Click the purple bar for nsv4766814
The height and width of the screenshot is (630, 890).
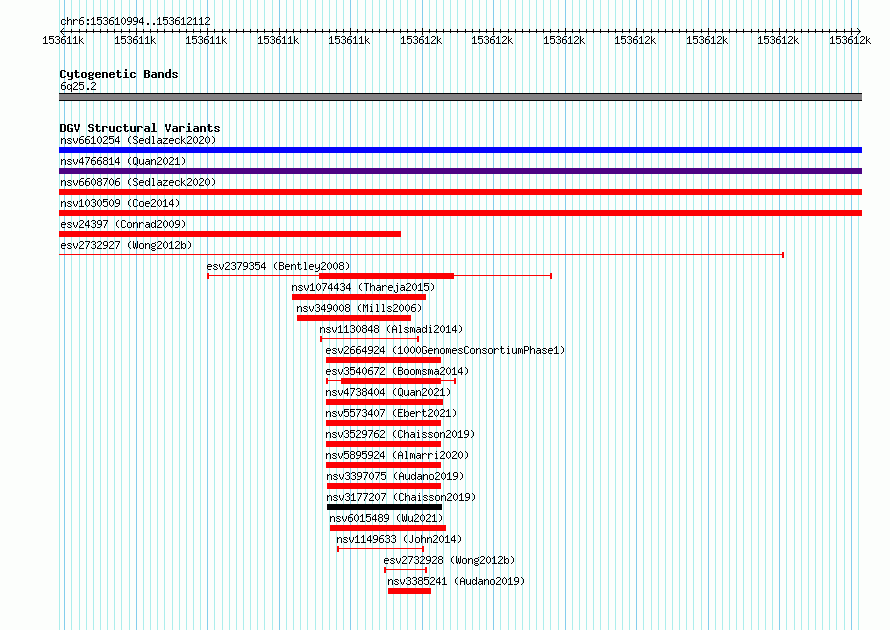click(460, 171)
